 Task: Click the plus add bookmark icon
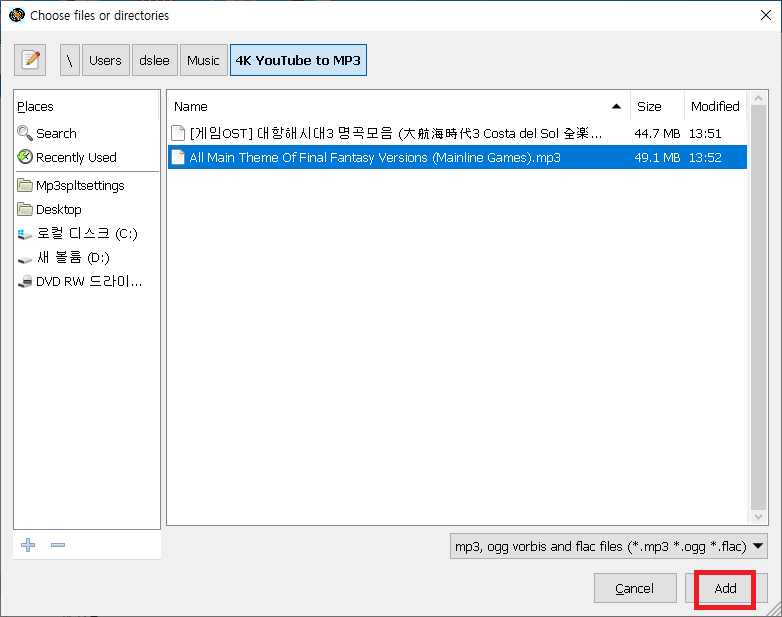click(x=28, y=545)
